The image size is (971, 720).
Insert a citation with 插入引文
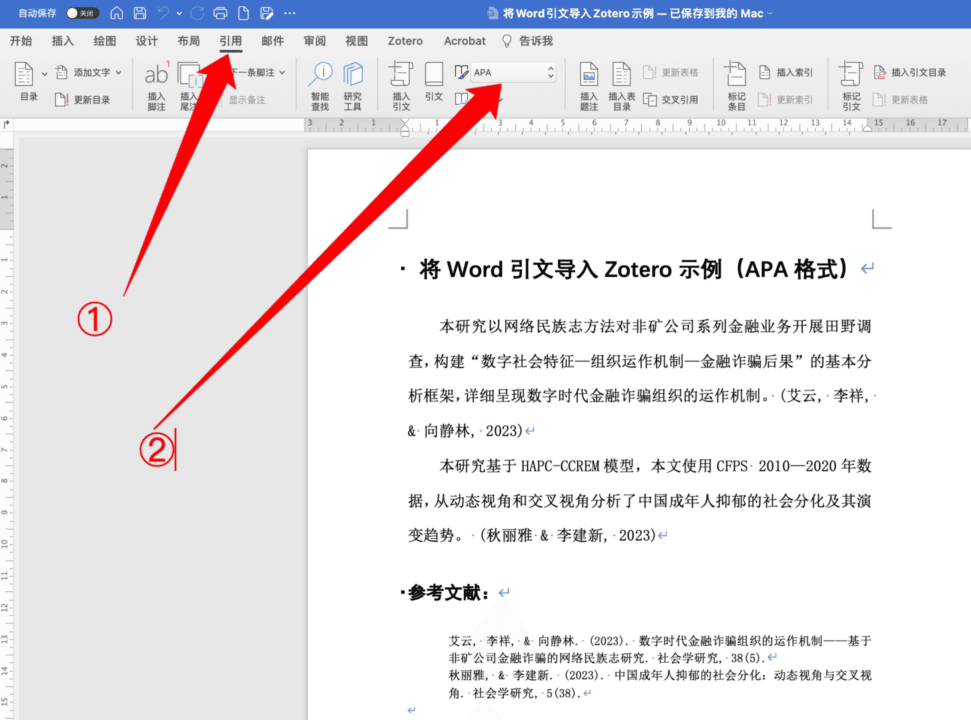pyautogui.click(x=399, y=85)
